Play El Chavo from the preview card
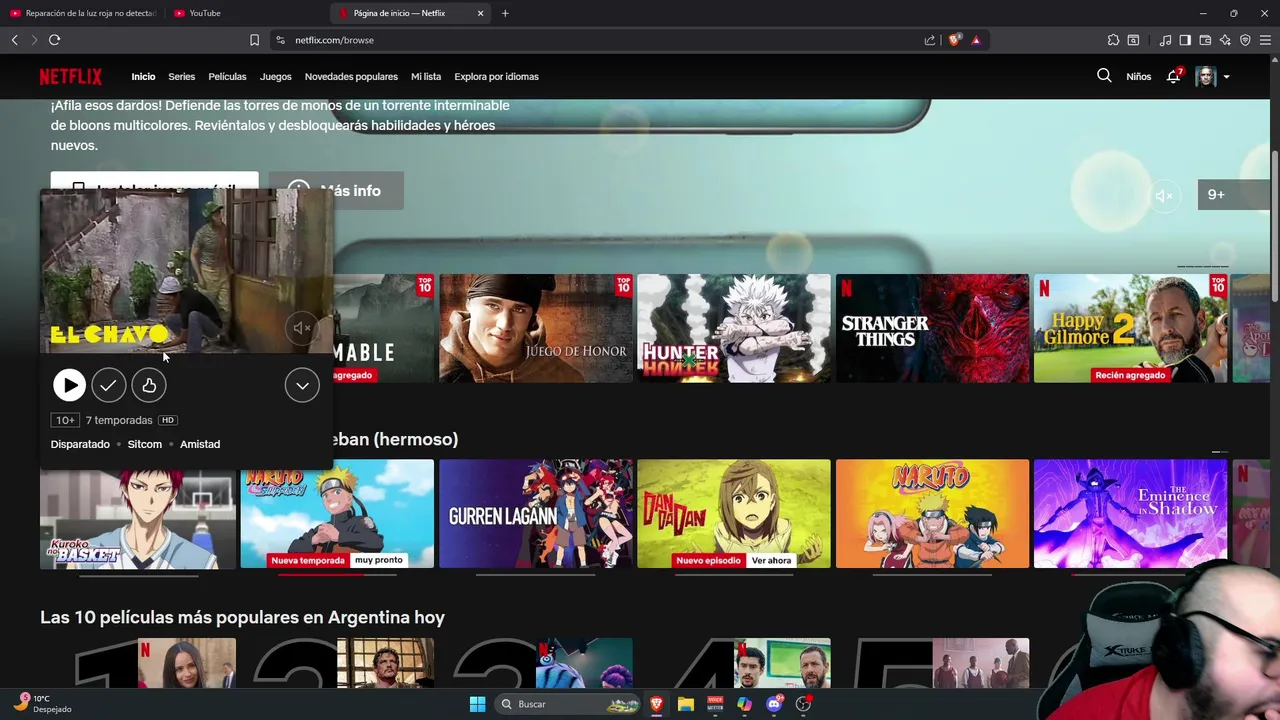This screenshot has height=720, width=1280. pyautogui.click(x=69, y=385)
